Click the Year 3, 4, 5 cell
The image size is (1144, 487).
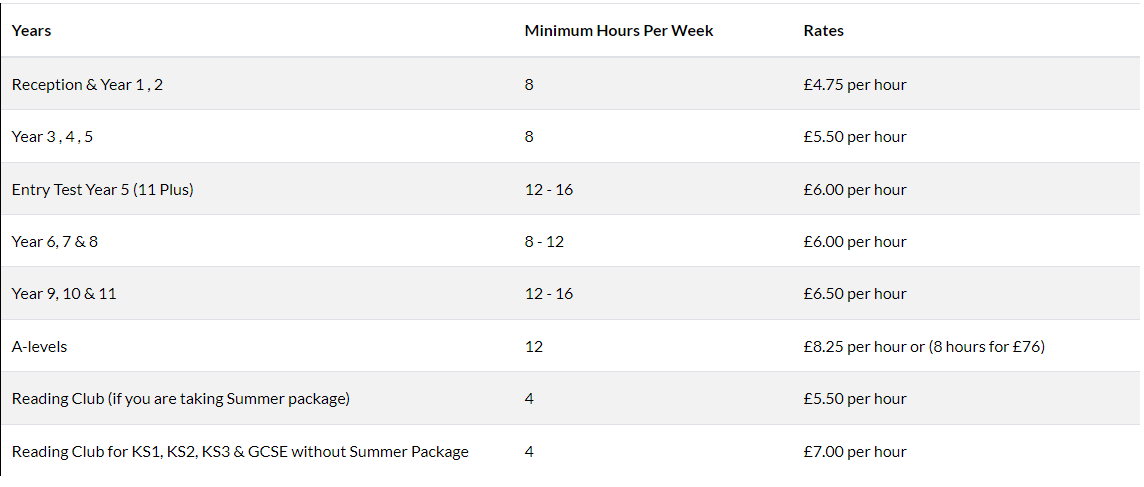(x=52, y=137)
